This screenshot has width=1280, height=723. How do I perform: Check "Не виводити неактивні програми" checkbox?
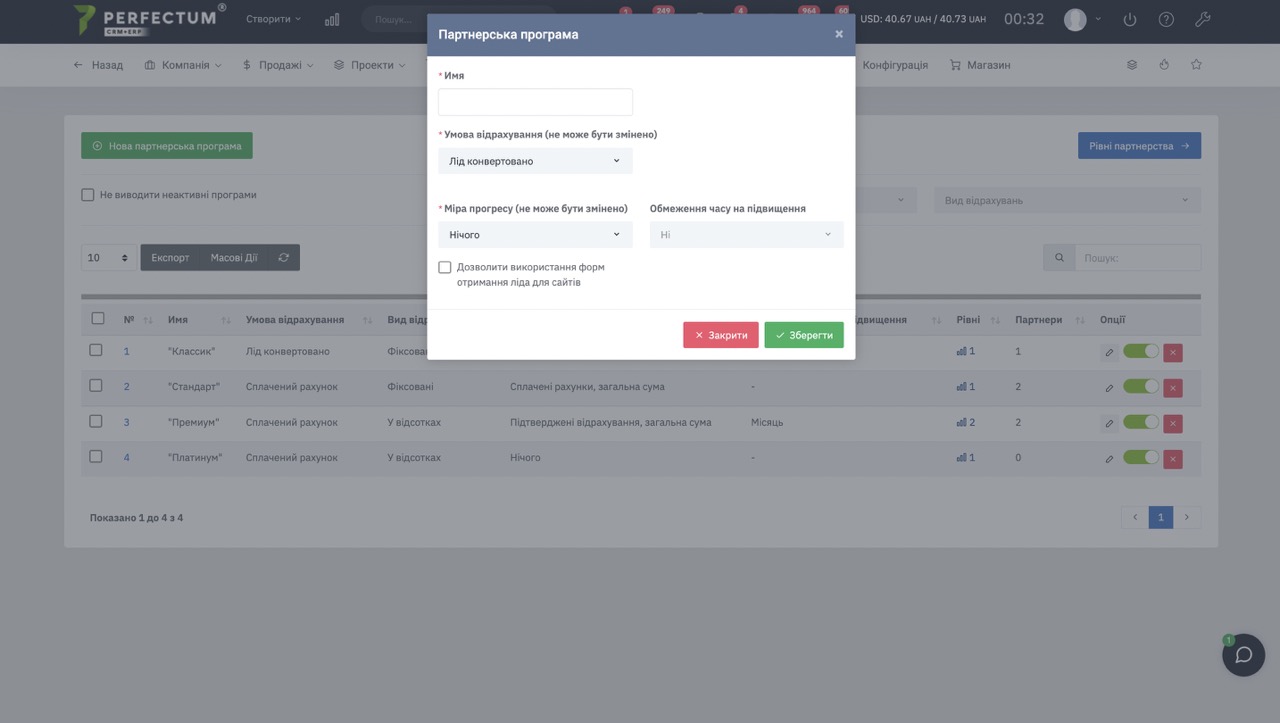coord(88,195)
